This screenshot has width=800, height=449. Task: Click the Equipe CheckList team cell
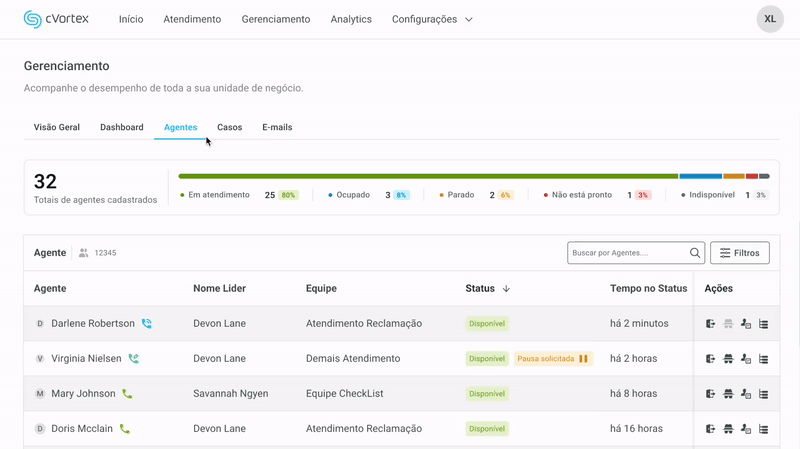344,393
